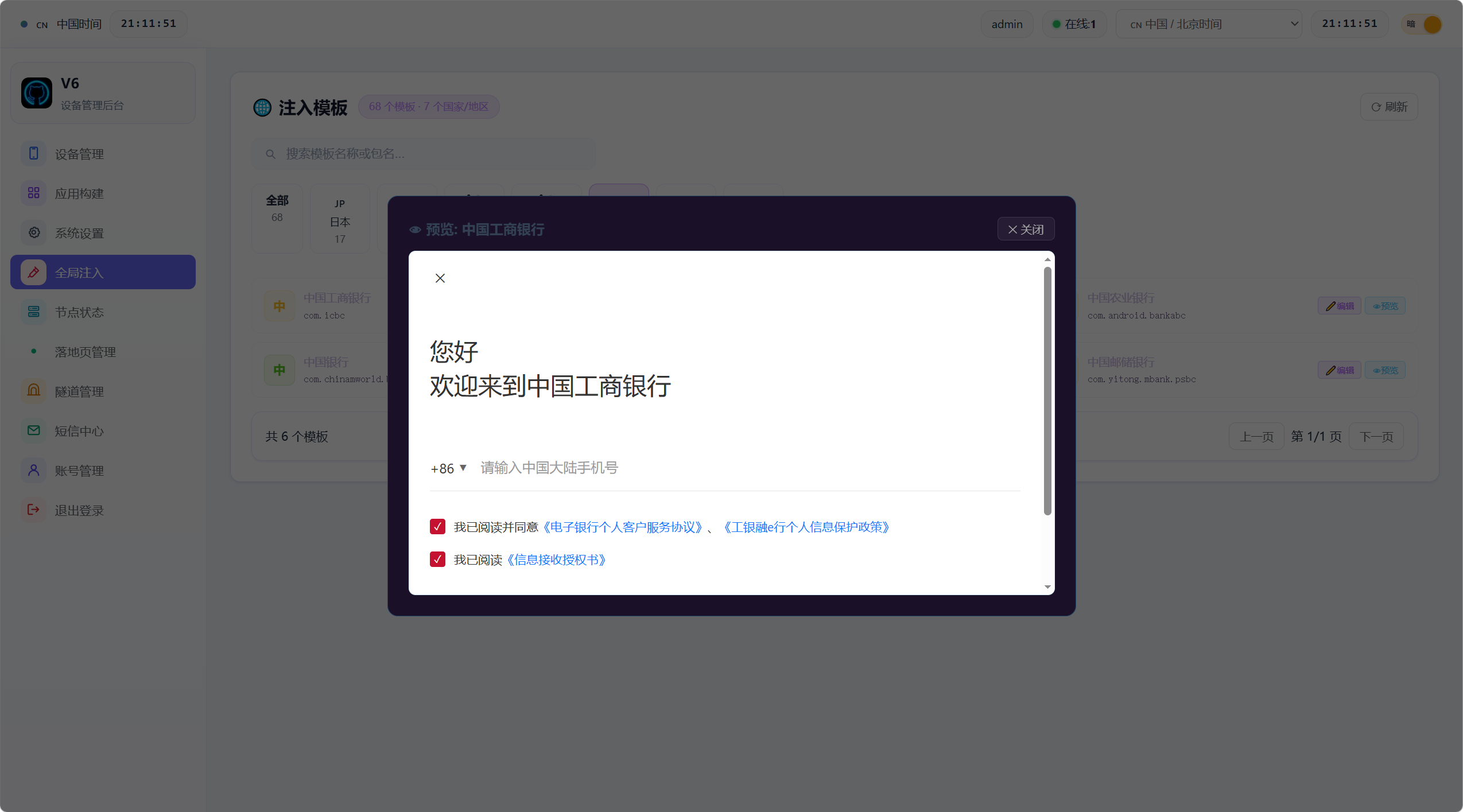Viewport: 1463px width, 812px height.
Task: Click 预览 for 中国邮储银行
Action: click(1385, 370)
